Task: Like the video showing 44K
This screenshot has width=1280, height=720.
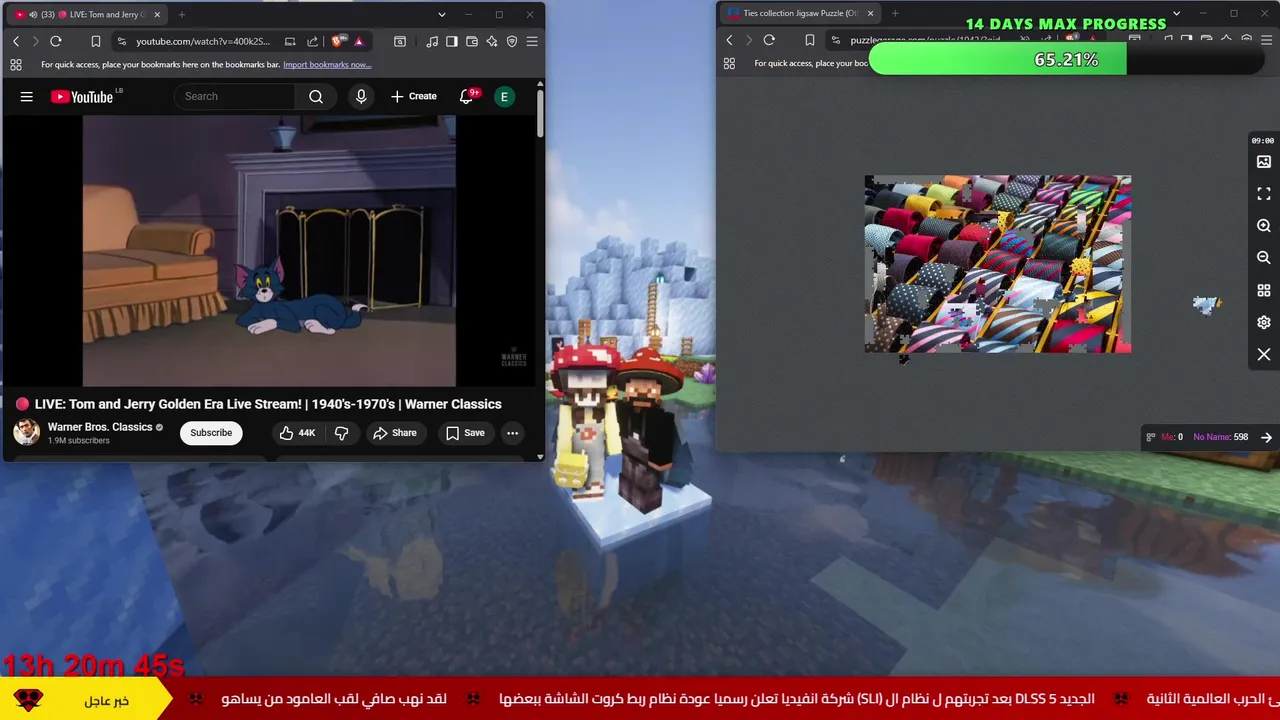Action: click(297, 433)
